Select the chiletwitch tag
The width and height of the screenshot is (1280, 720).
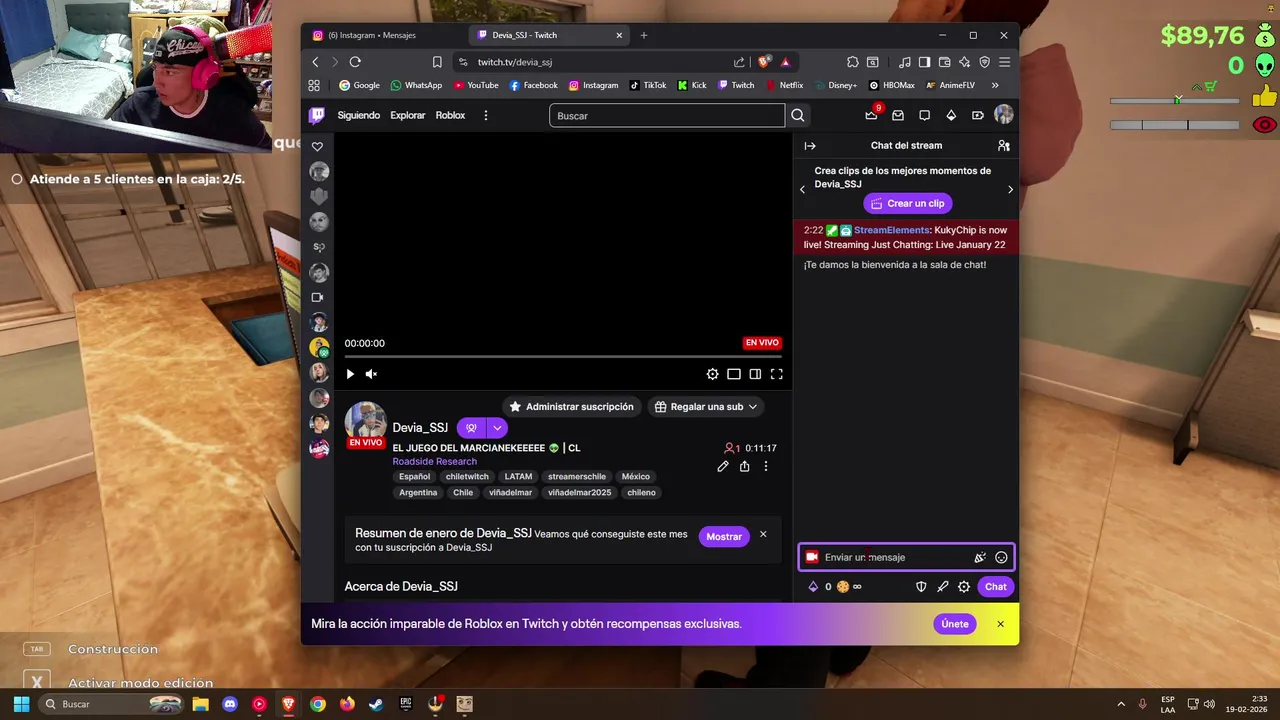tap(467, 477)
